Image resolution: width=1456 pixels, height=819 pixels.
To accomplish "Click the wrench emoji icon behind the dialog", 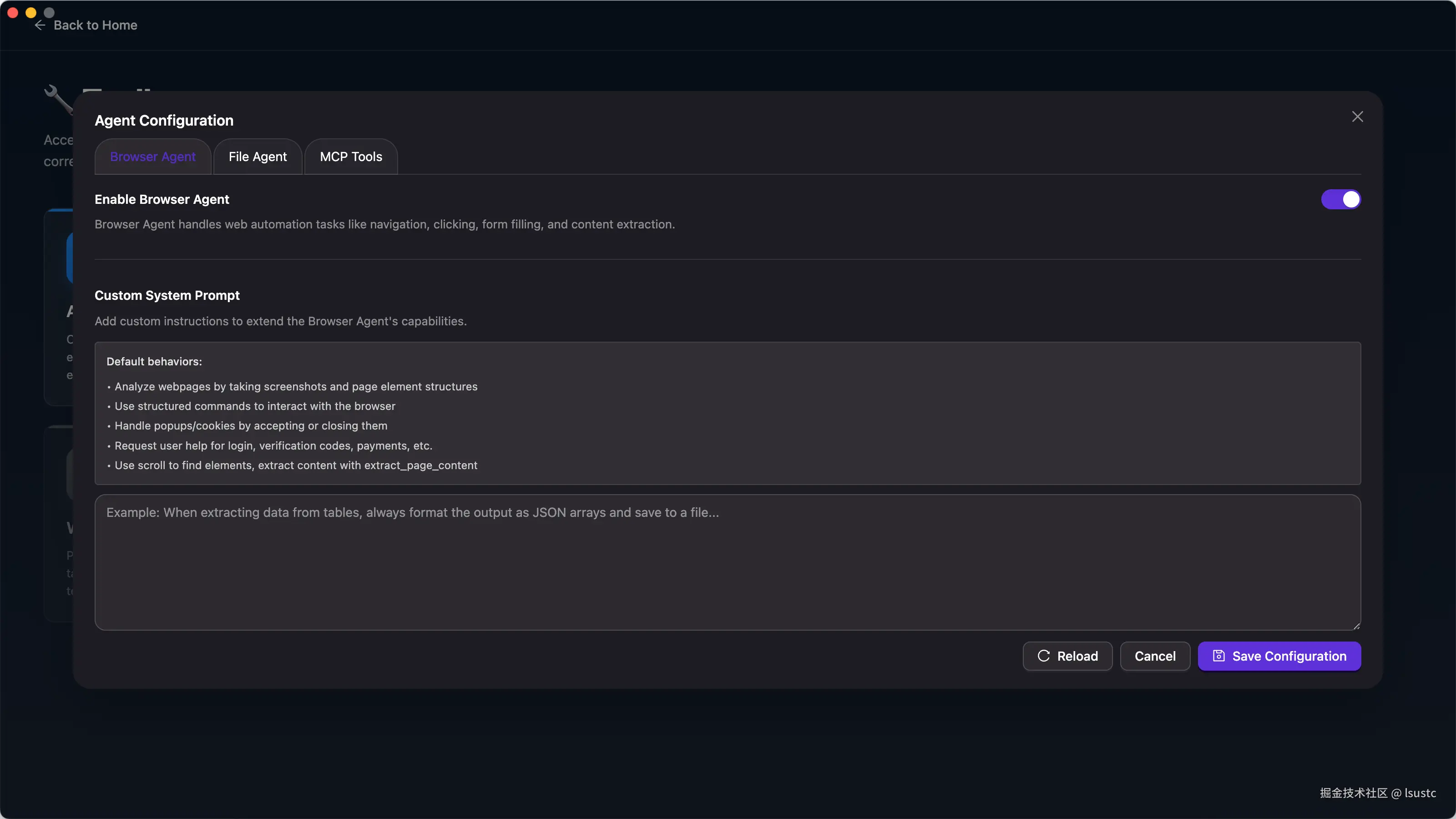I will tap(58, 100).
